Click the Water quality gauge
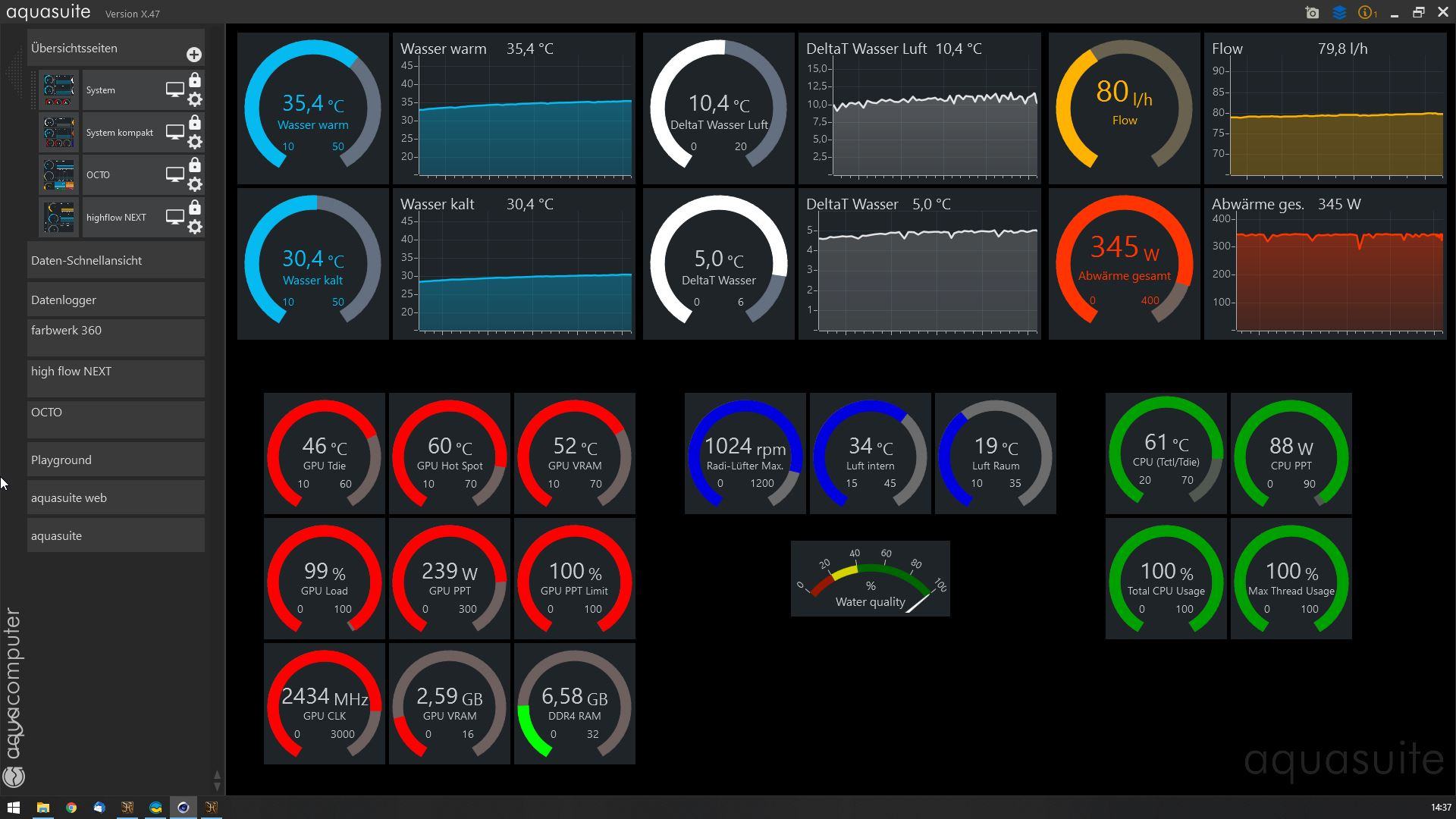This screenshot has height=819, width=1456. tap(870, 579)
